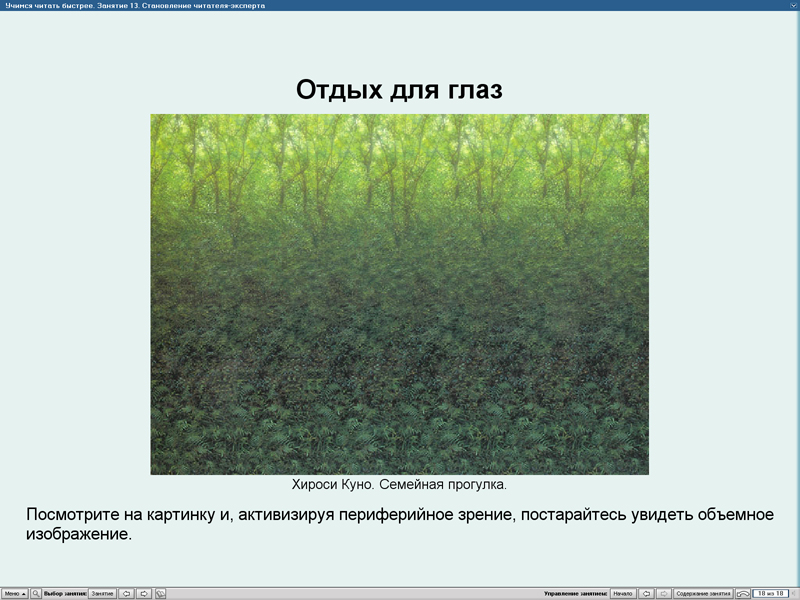The height and width of the screenshot is (600, 800).
Task: Go to previous lesson with left arrow
Action: (x=126, y=594)
